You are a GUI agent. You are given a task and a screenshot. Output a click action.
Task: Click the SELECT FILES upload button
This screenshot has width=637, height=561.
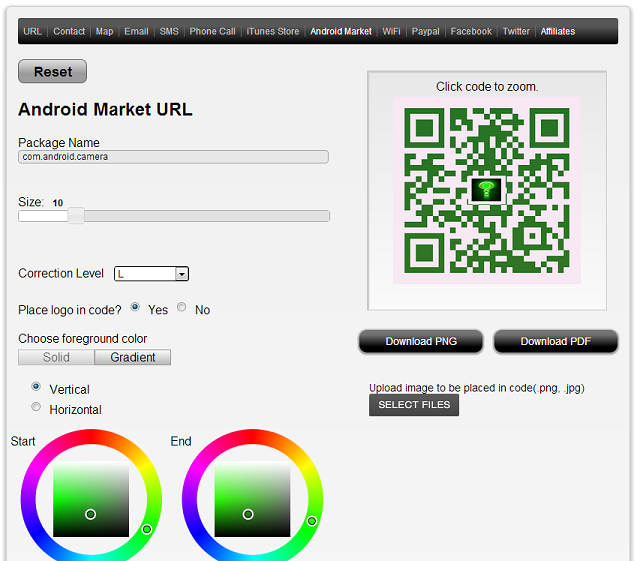414,405
